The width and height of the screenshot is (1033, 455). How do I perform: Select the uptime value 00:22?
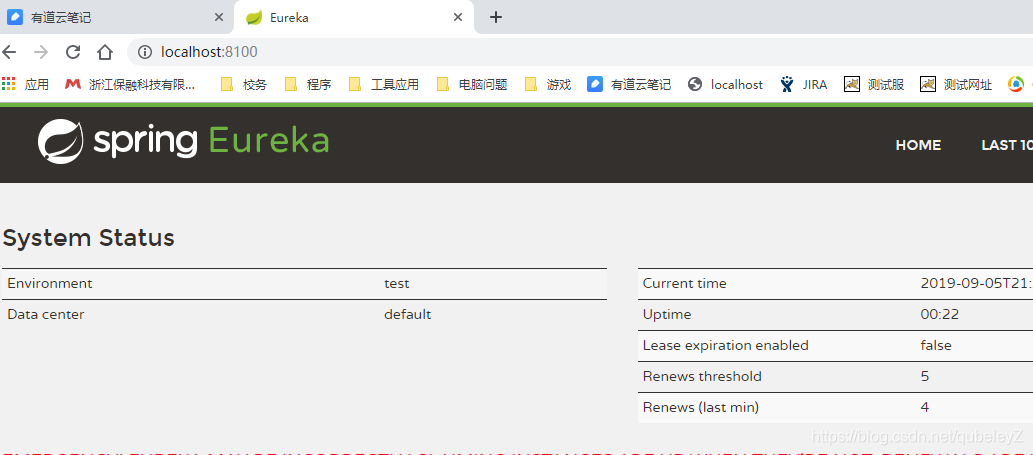(939, 315)
